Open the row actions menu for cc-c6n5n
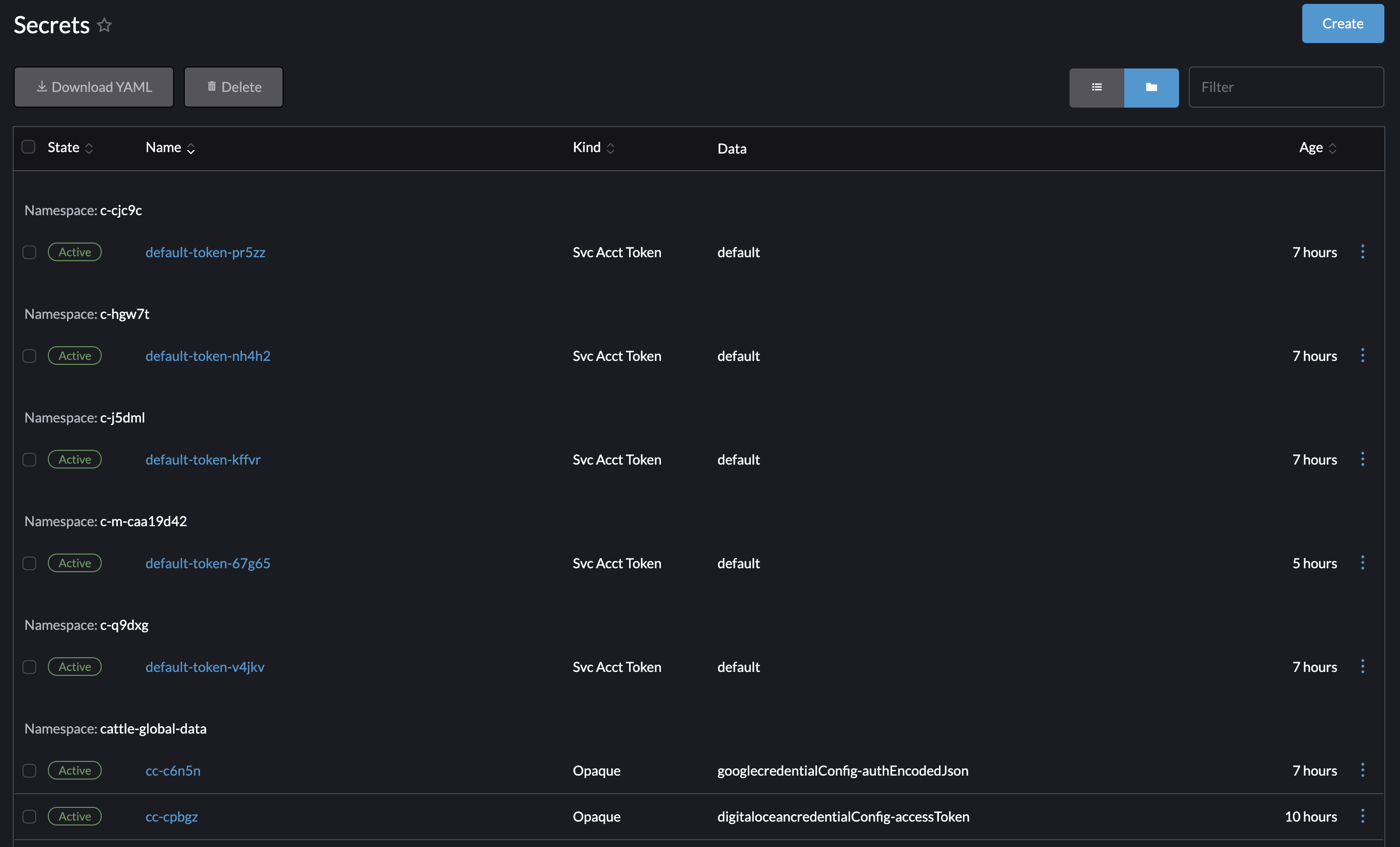The image size is (1400, 847). pyautogui.click(x=1363, y=770)
